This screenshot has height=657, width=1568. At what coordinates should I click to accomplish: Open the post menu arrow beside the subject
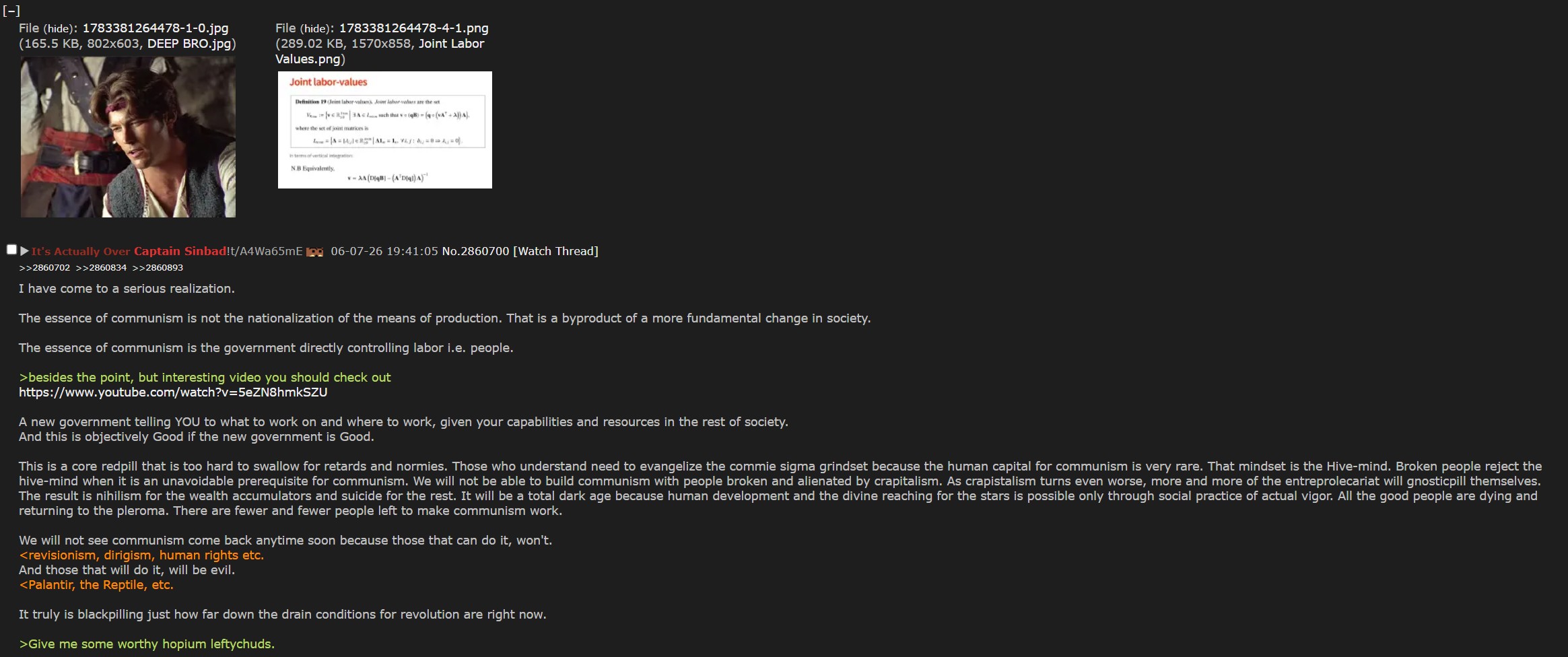click(25, 251)
